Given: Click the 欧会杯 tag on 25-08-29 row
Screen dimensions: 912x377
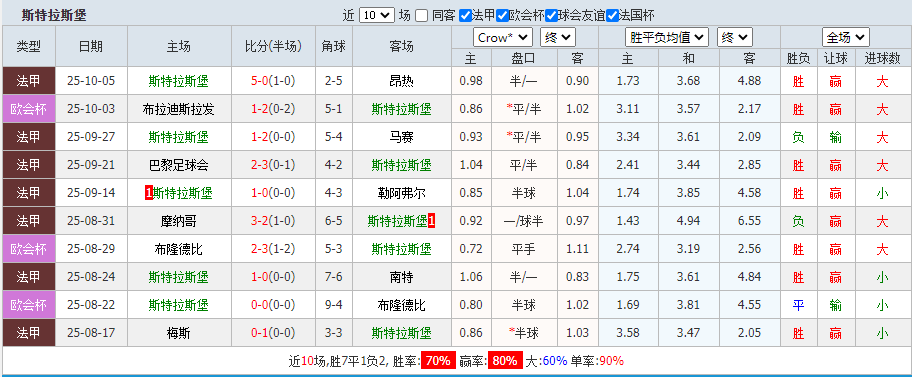Looking at the screenshot, I should [x=28, y=249].
